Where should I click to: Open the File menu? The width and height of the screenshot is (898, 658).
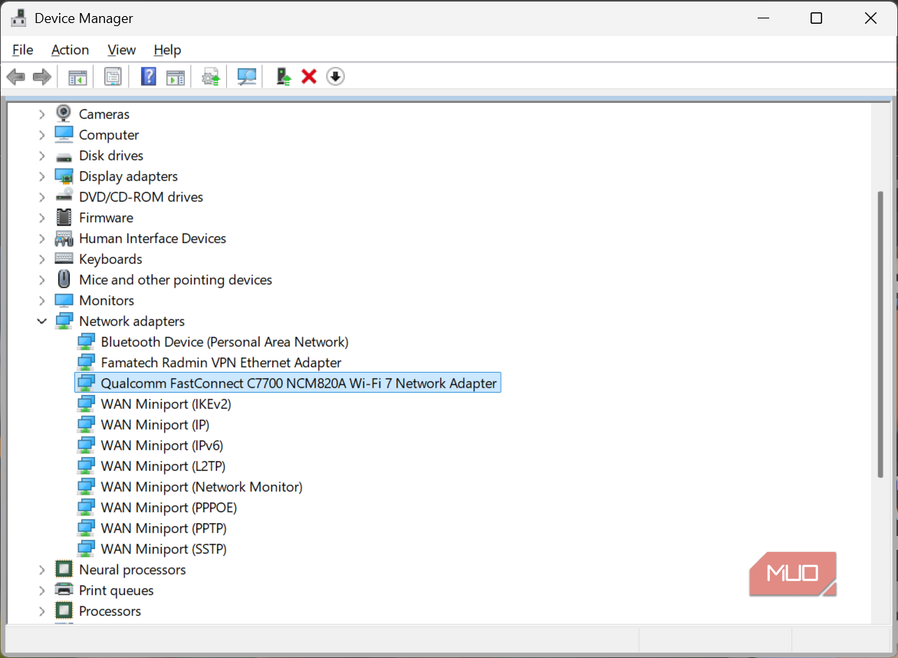pyautogui.click(x=23, y=50)
